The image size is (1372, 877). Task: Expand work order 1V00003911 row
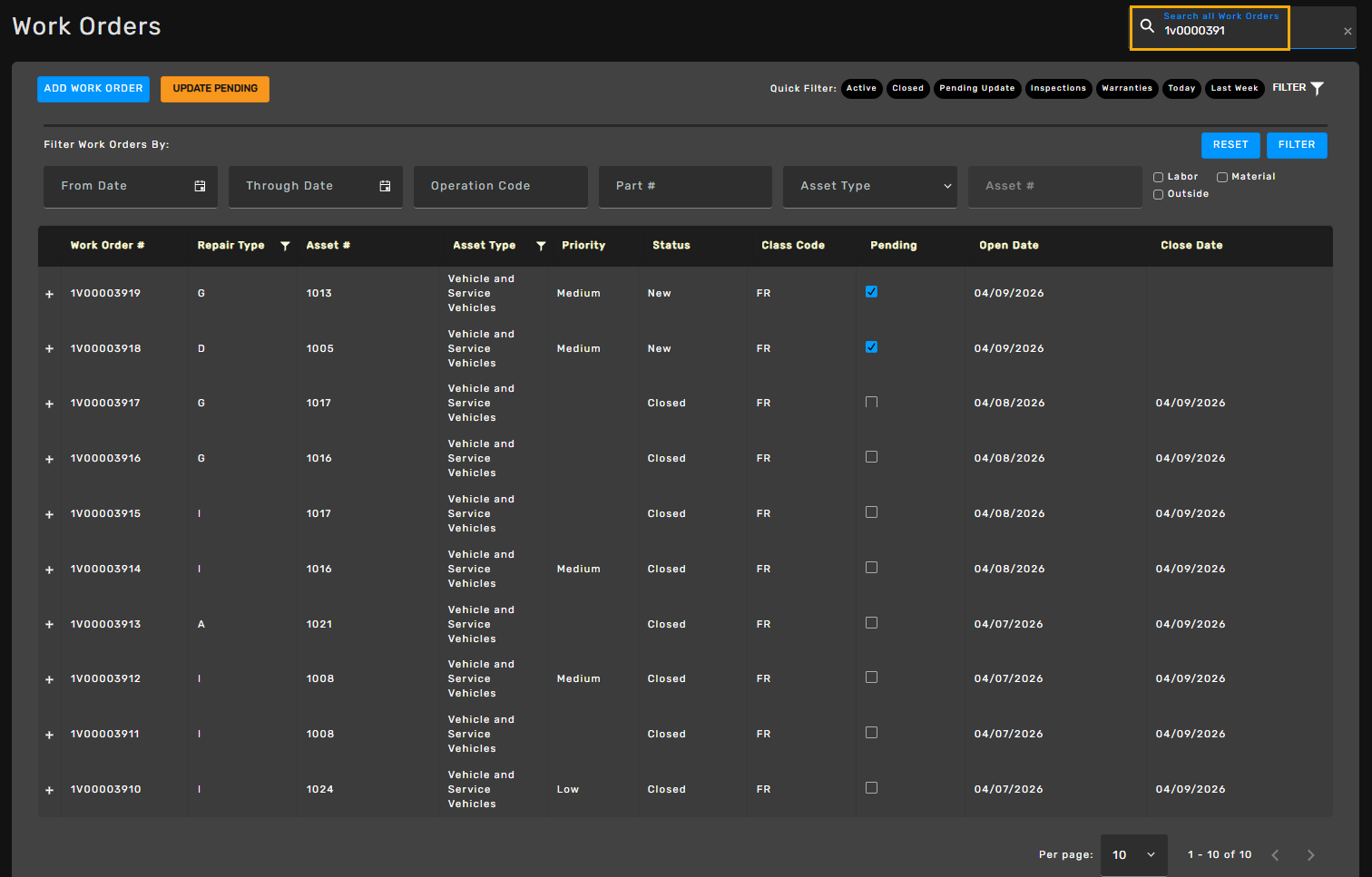coord(49,735)
